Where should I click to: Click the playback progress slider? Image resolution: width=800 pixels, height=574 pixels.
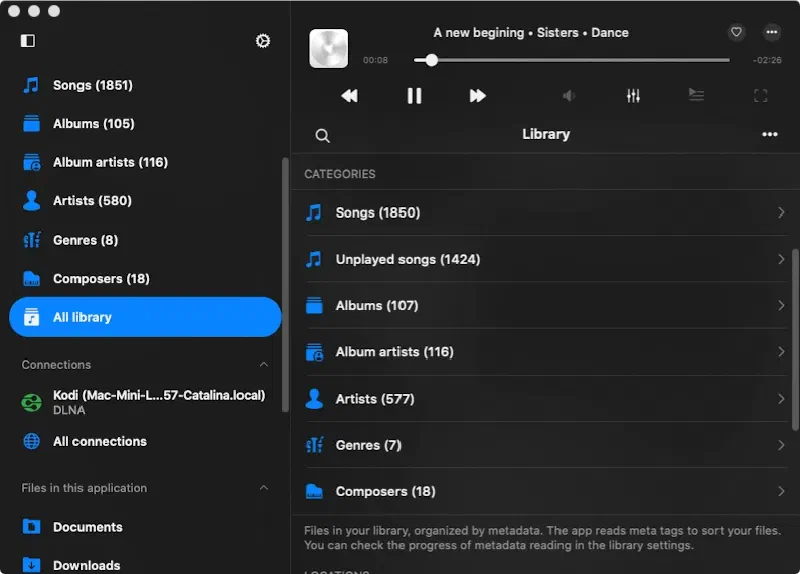(571, 60)
